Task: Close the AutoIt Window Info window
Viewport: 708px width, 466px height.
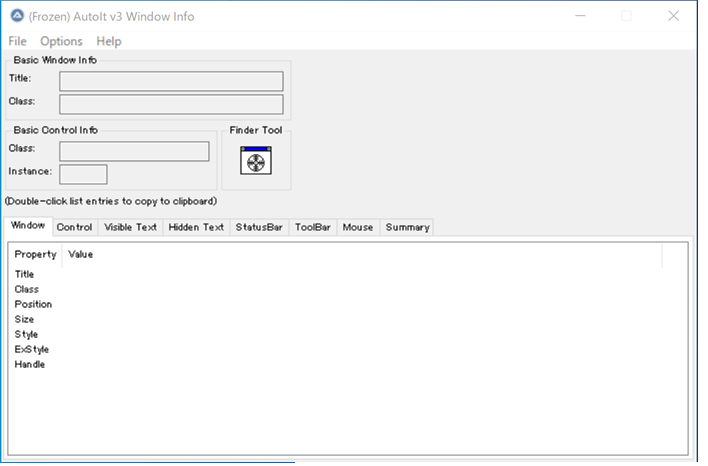Action: (x=673, y=16)
